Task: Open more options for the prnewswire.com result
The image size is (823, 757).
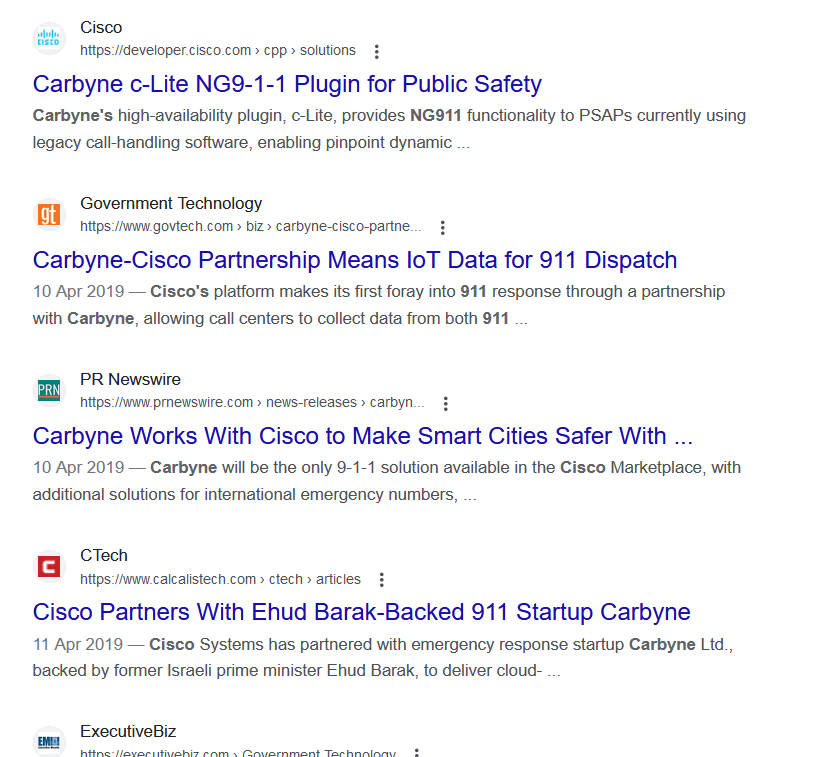Action: 446,403
